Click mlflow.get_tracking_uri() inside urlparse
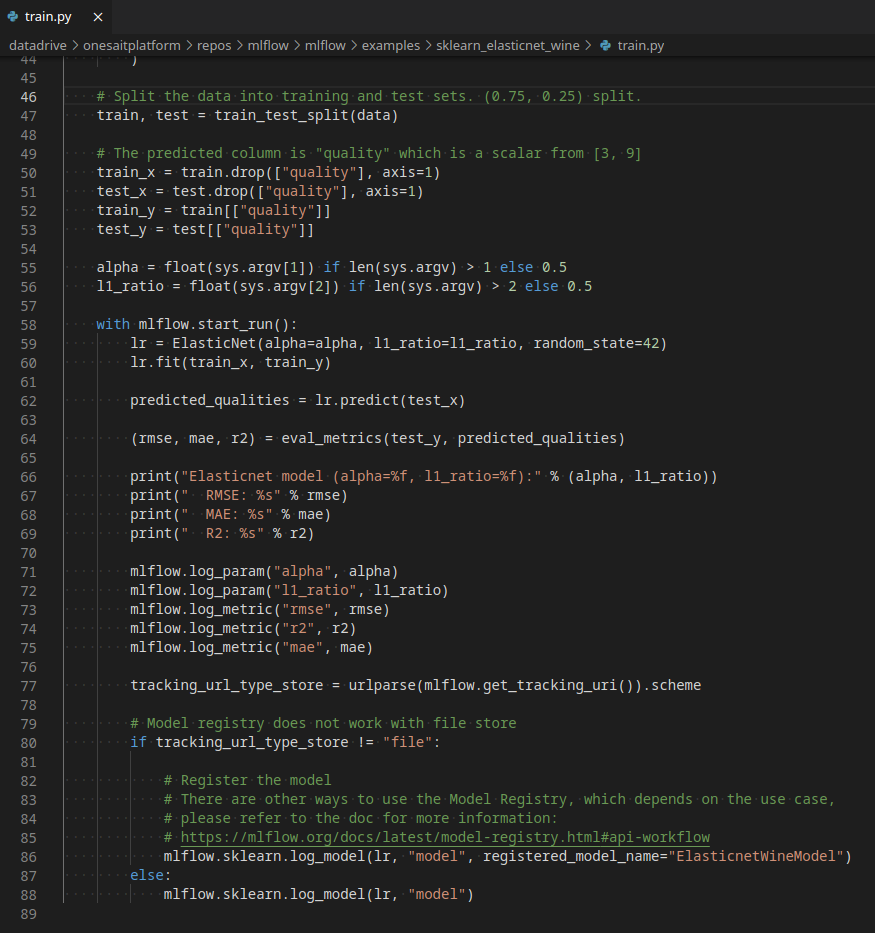This screenshot has width=875, height=933. tap(528, 685)
